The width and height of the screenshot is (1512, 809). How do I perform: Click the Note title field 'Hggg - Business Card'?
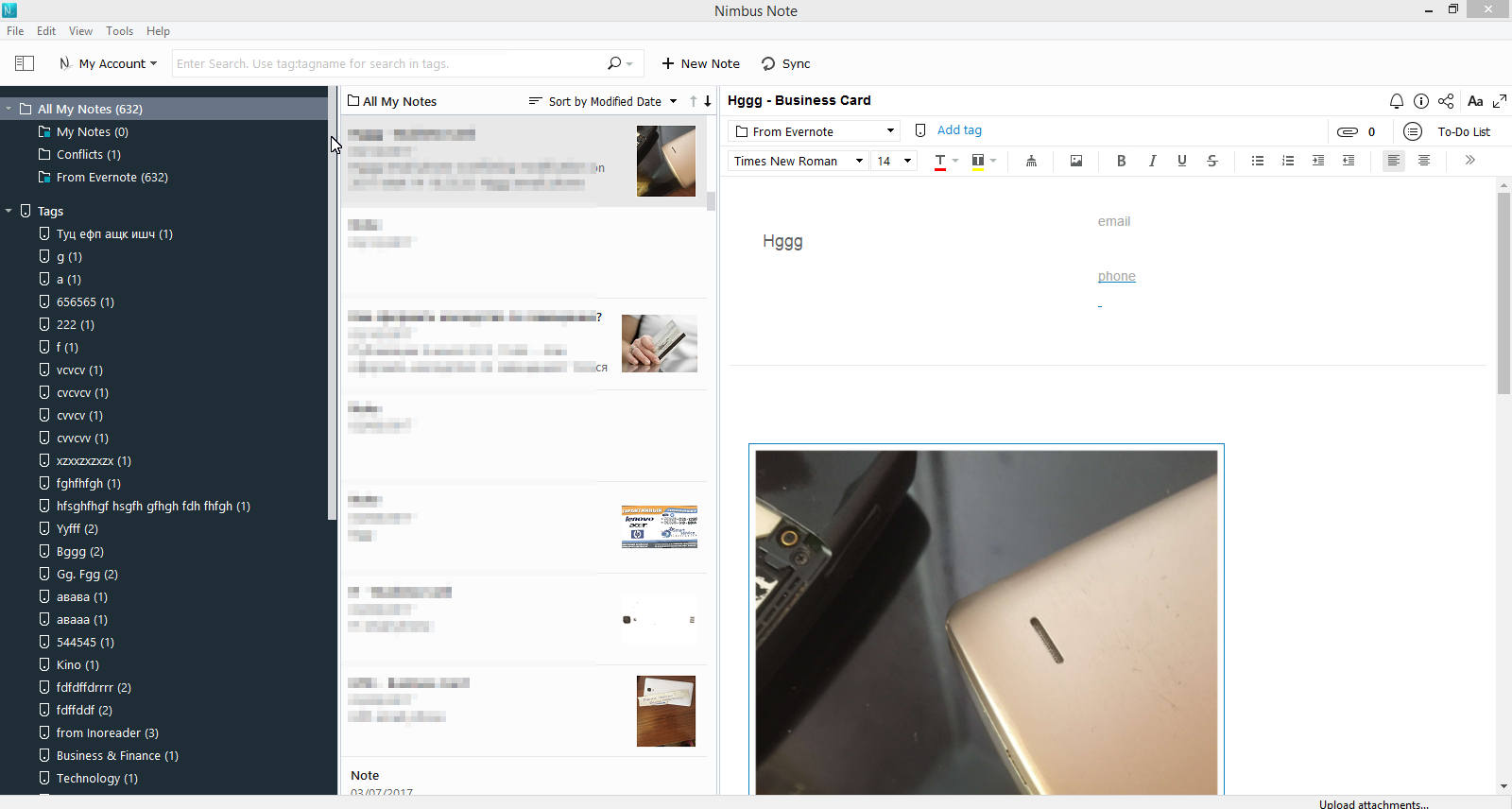[799, 100]
